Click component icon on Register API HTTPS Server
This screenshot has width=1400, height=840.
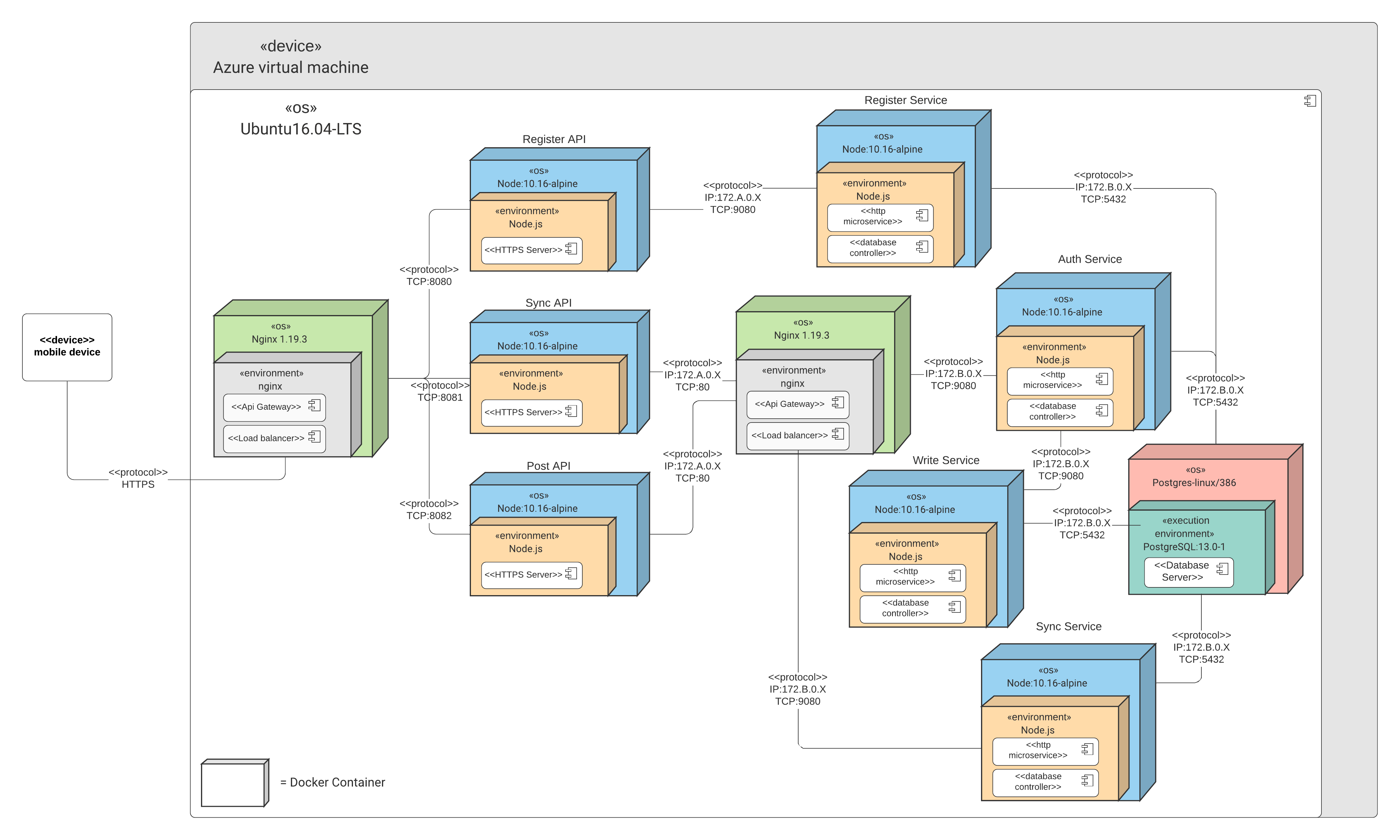click(x=571, y=248)
